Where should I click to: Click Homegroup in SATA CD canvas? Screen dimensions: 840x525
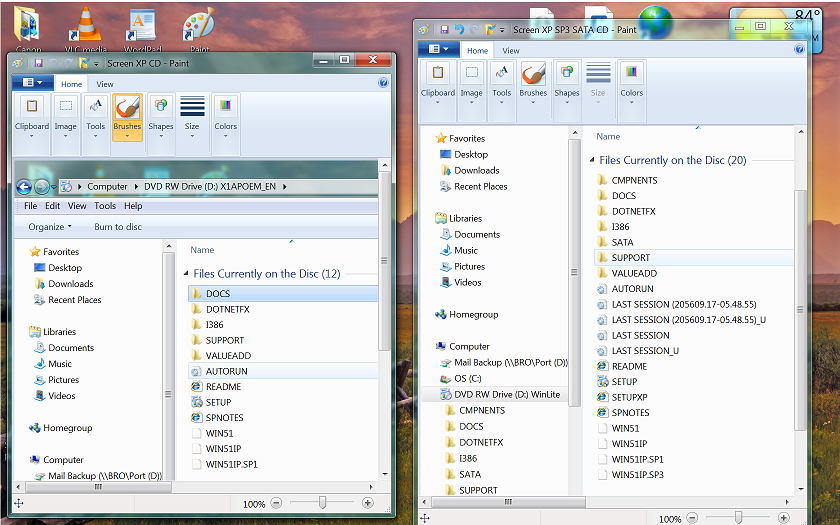click(x=474, y=314)
